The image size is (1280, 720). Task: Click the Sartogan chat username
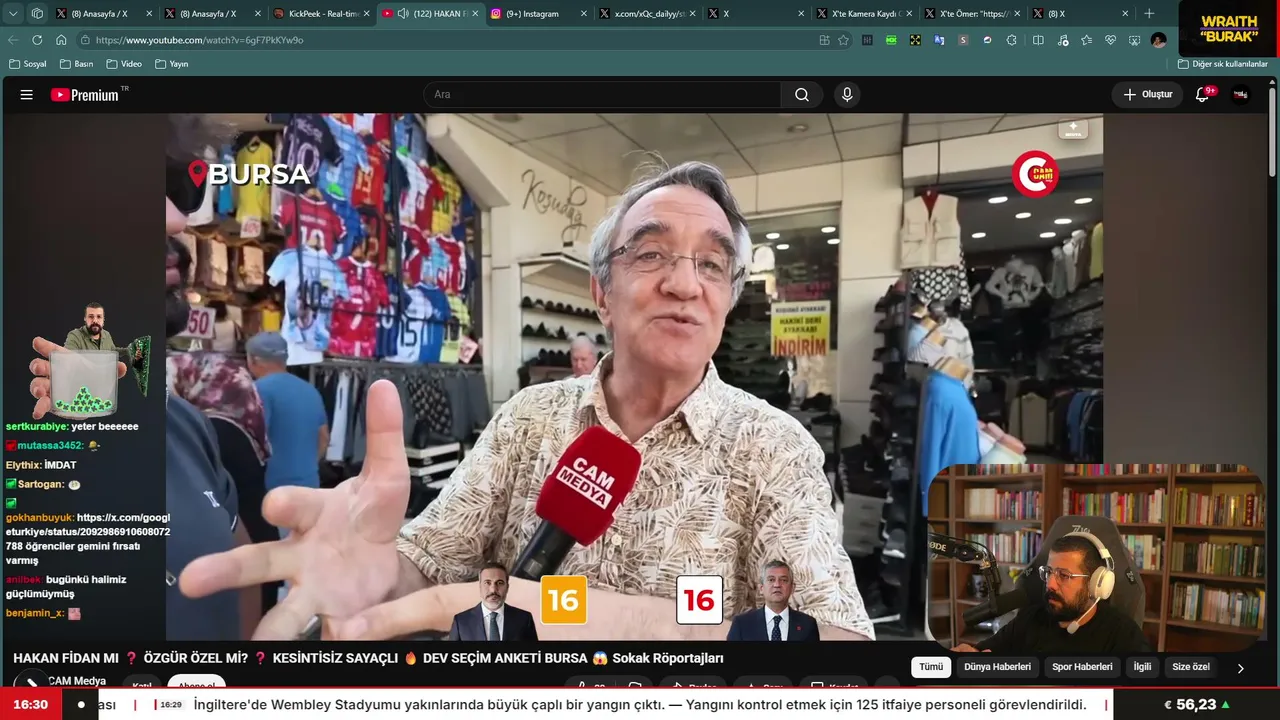[41, 484]
